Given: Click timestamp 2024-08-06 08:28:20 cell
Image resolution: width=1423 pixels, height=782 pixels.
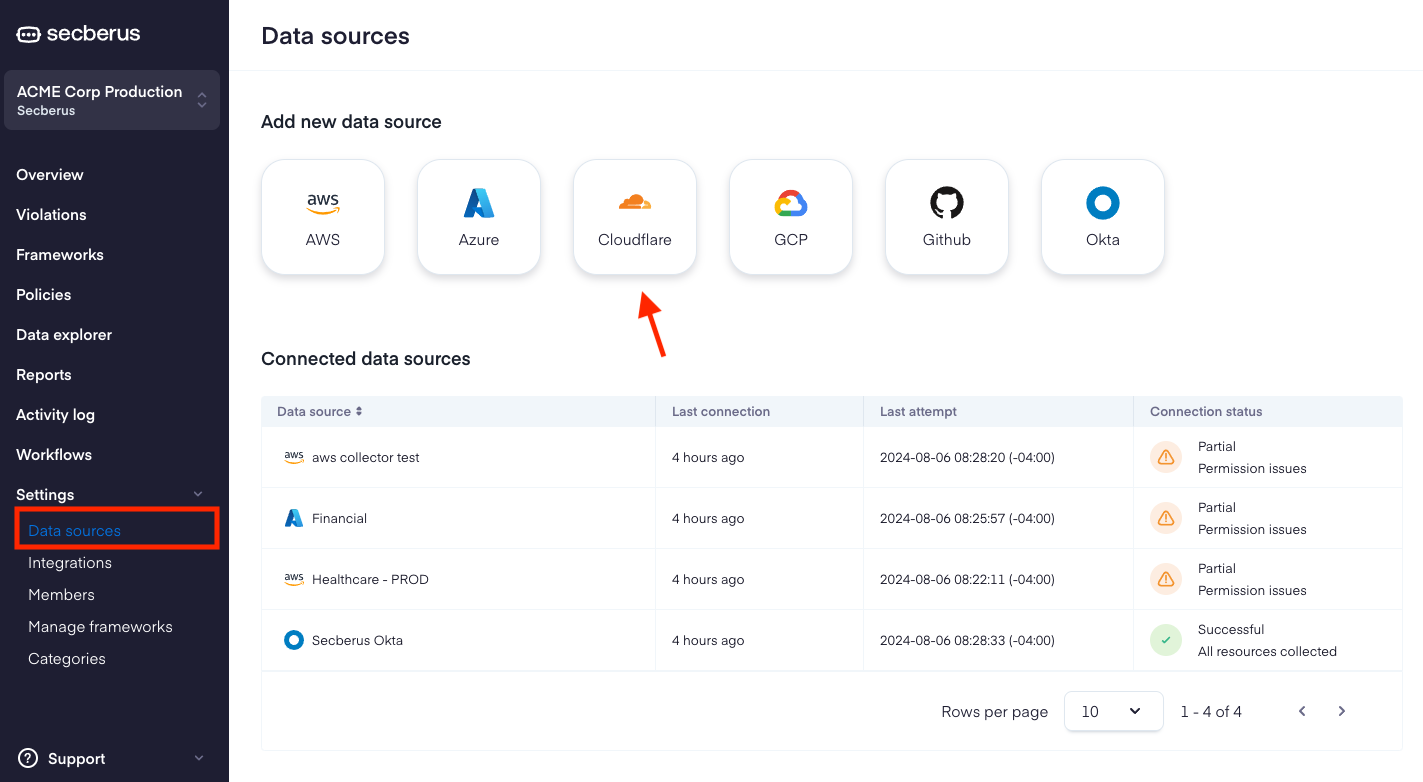Looking at the screenshot, I should pyautogui.click(x=967, y=457).
